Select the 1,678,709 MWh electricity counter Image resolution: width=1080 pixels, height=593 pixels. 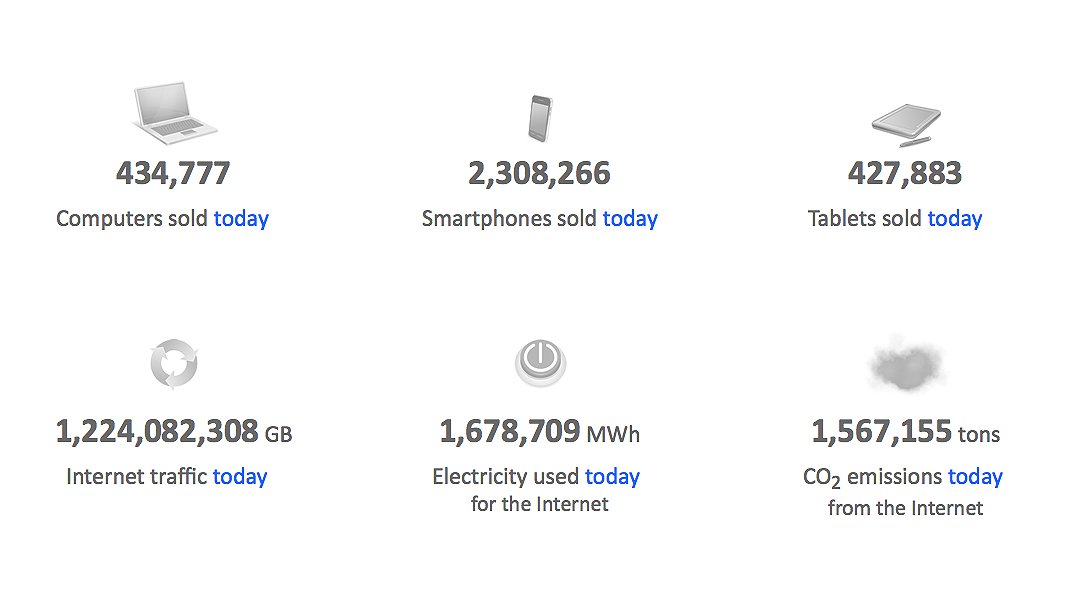click(540, 432)
